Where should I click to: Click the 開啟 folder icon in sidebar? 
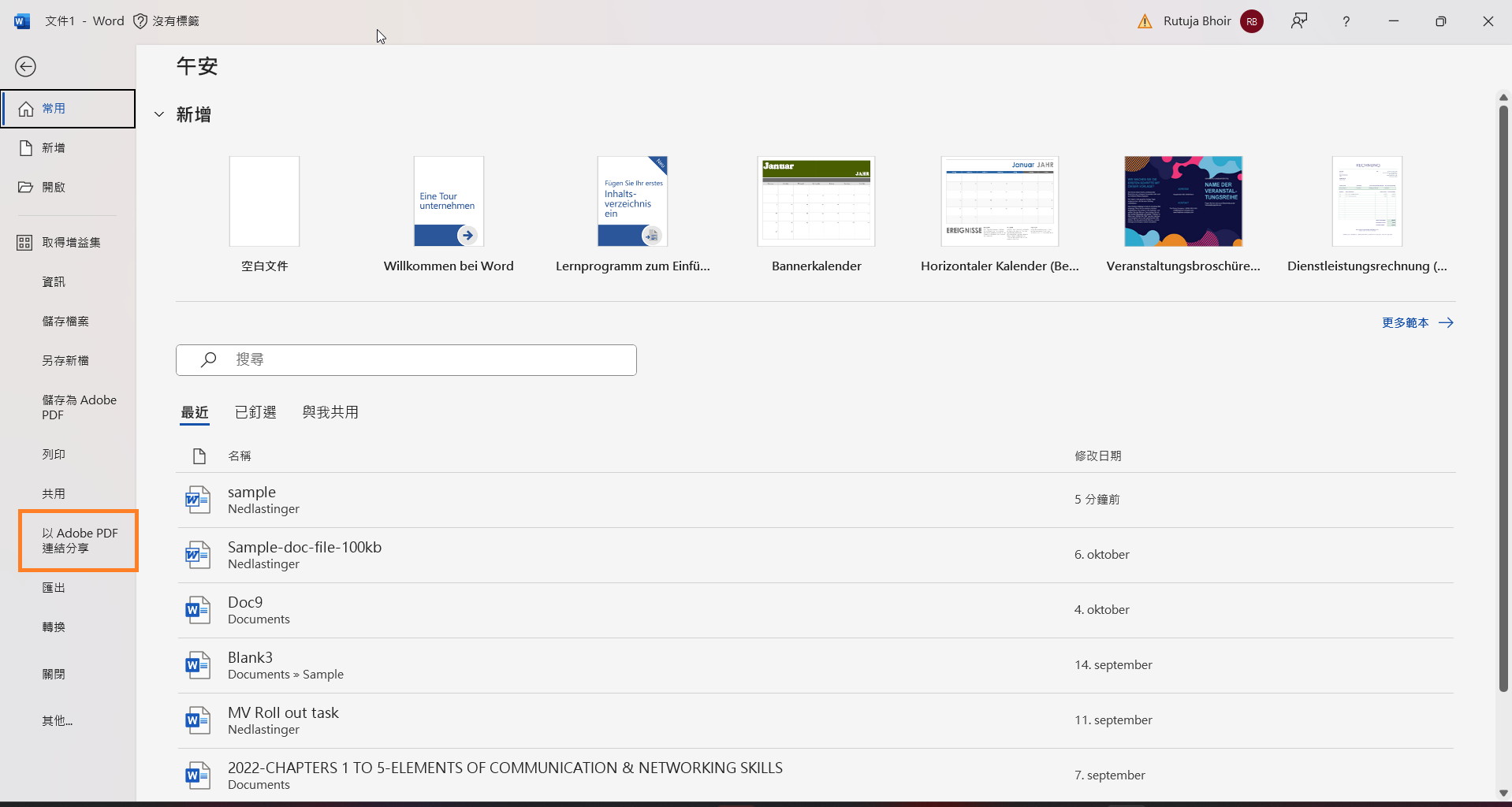click(x=26, y=188)
